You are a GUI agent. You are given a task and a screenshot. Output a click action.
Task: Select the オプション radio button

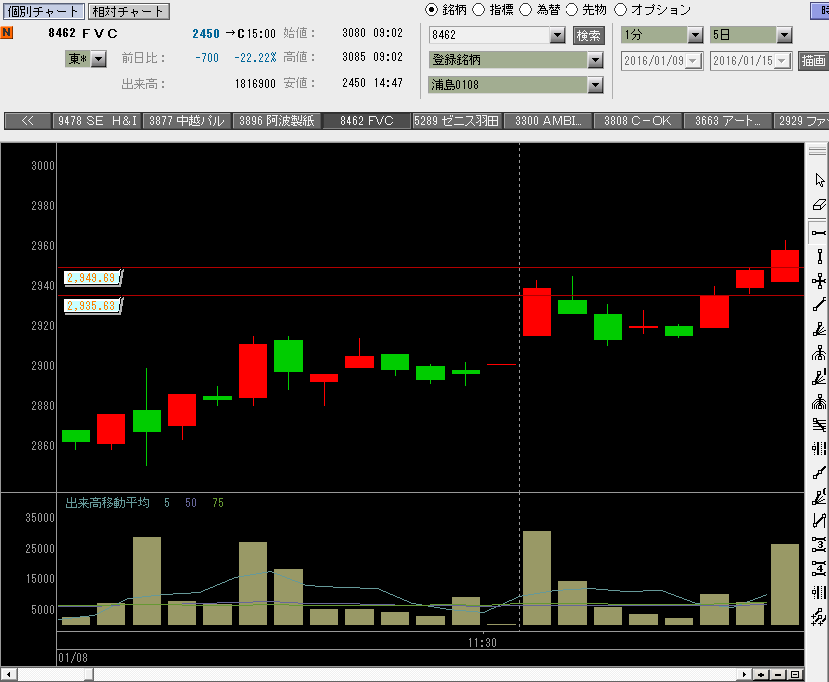click(621, 10)
